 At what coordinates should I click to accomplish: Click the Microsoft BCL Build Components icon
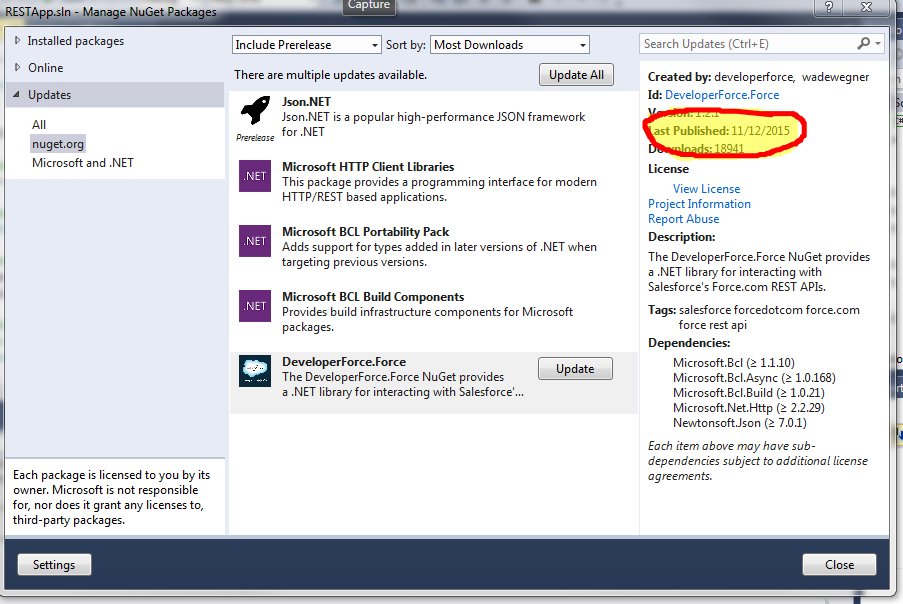256,307
